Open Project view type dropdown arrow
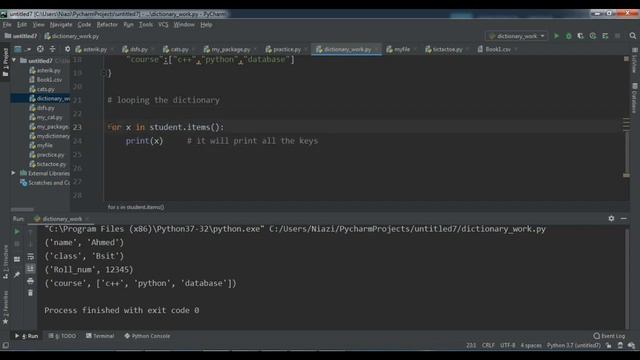640x360 pixels. click(x=28, y=49)
